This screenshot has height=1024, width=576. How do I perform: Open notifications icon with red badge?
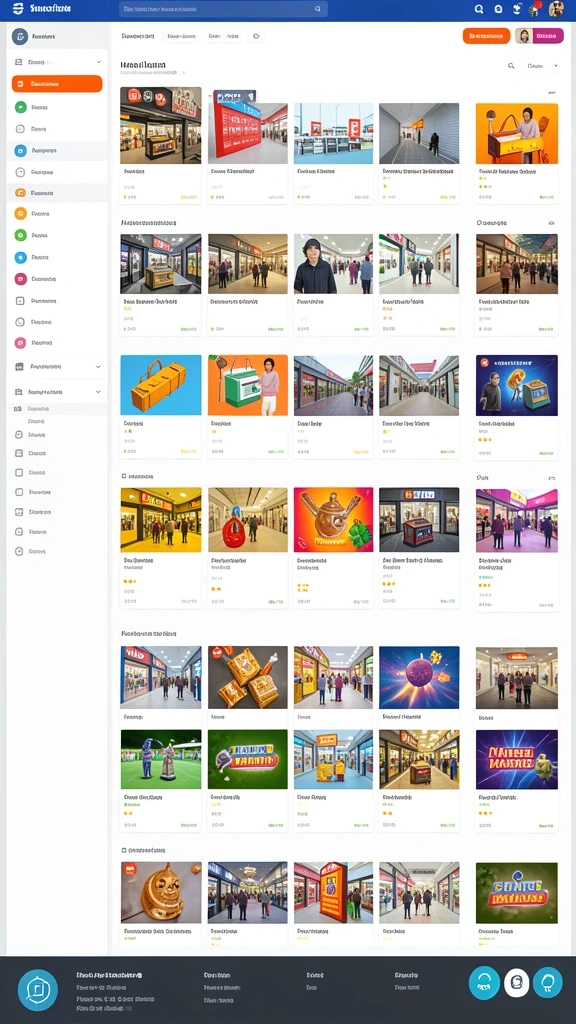535,9
